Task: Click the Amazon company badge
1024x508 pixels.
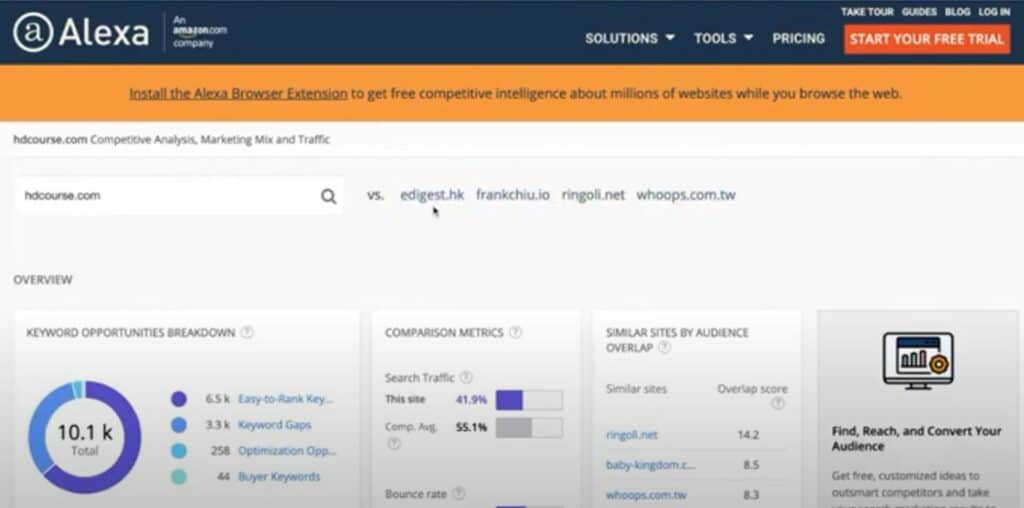Action: click(x=200, y=32)
